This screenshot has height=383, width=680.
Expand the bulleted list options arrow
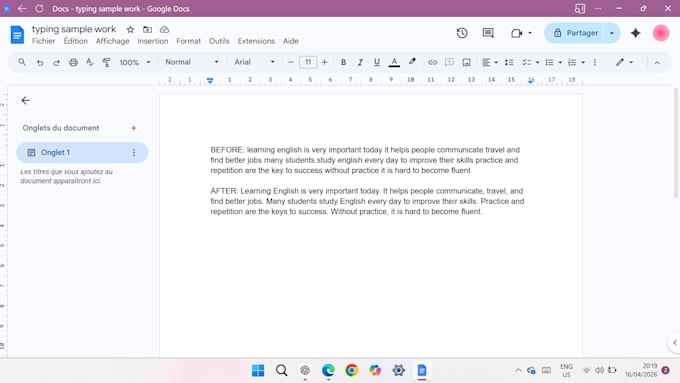[560, 62]
